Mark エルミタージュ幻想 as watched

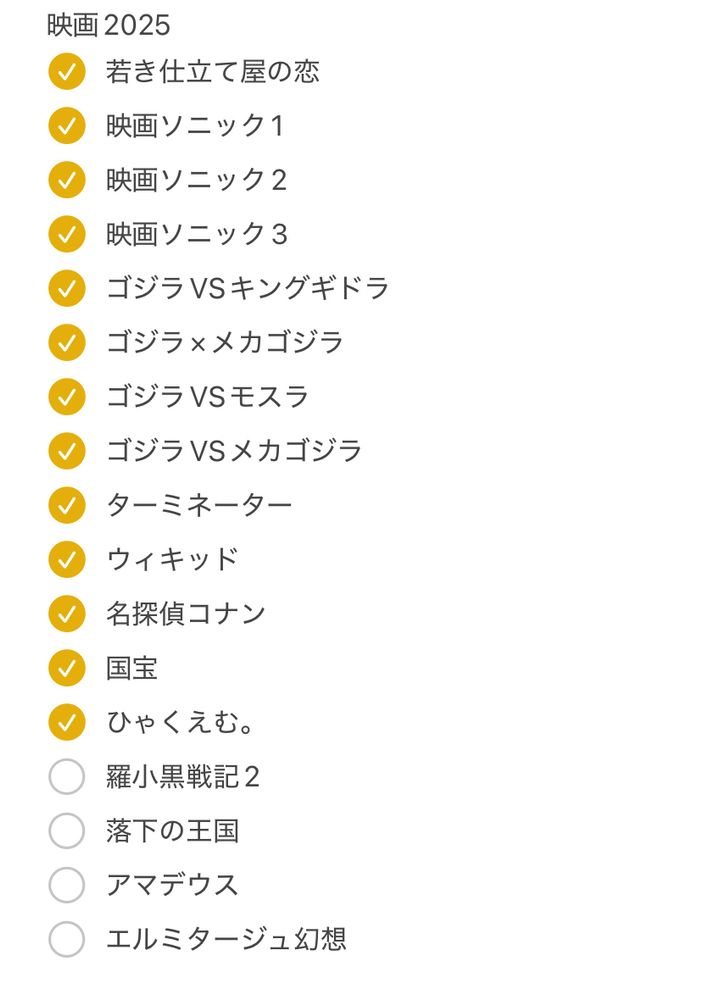pyautogui.click(x=66, y=939)
